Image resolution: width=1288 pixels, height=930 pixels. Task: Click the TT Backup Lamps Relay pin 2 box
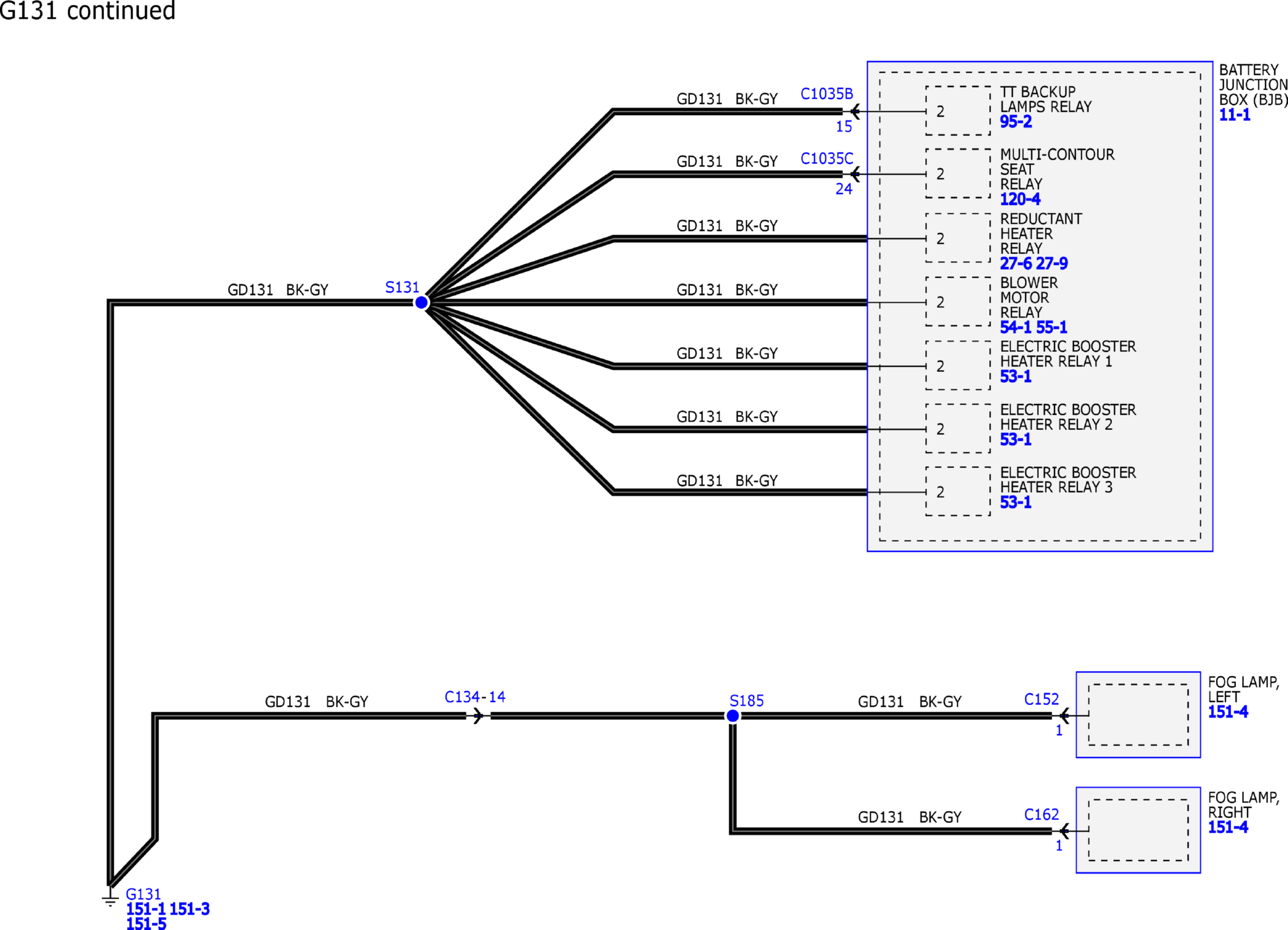[958, 111]
